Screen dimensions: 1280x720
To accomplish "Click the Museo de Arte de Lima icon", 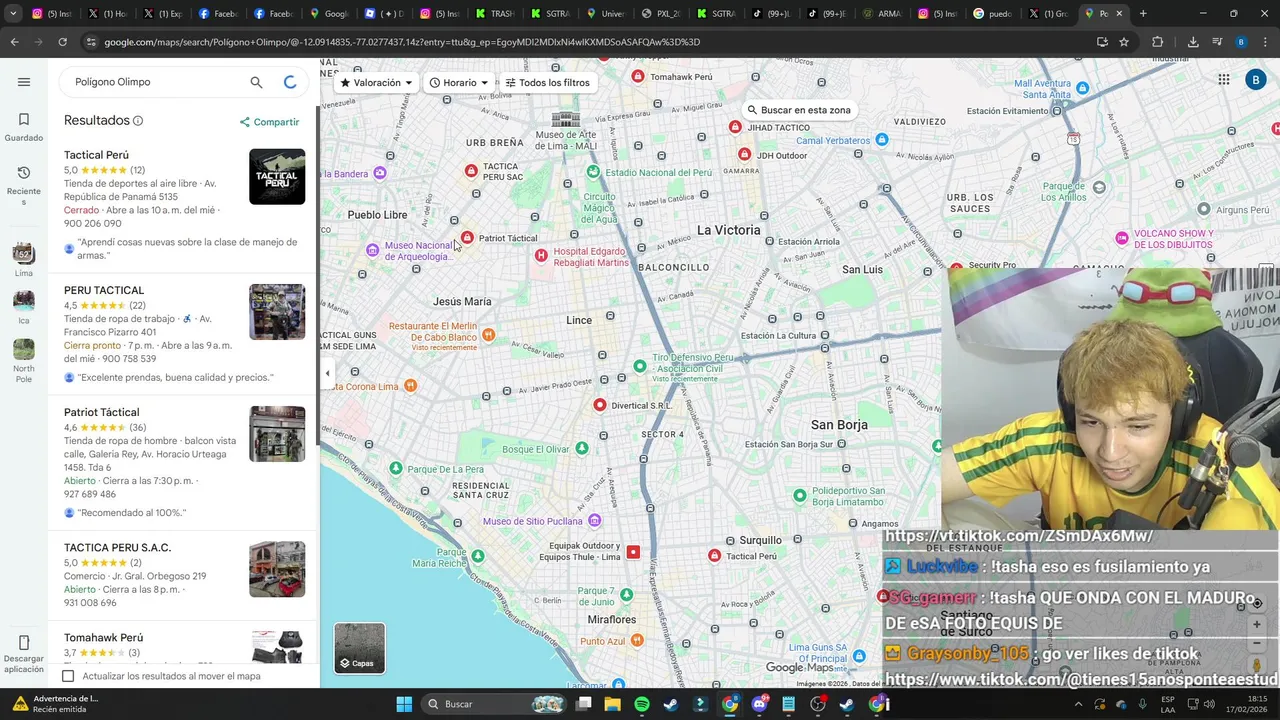I will [565, 120].
